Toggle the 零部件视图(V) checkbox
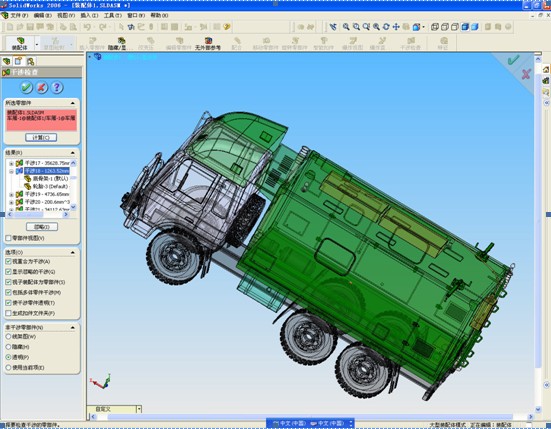This screenshot has height=429, width=551. tap(8, 238)
